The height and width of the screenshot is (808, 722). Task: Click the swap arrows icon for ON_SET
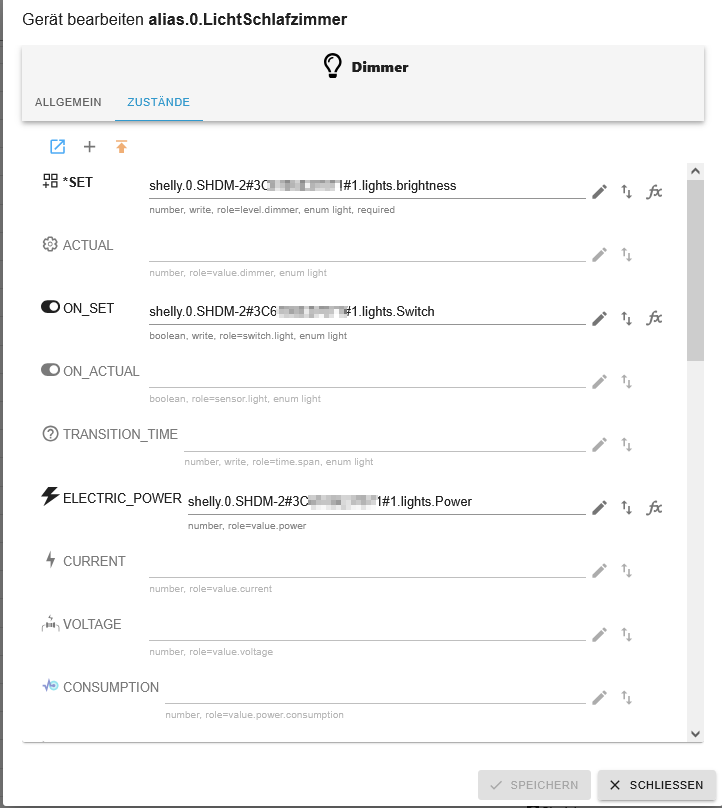pyautogui.click(x=627, y=318)
